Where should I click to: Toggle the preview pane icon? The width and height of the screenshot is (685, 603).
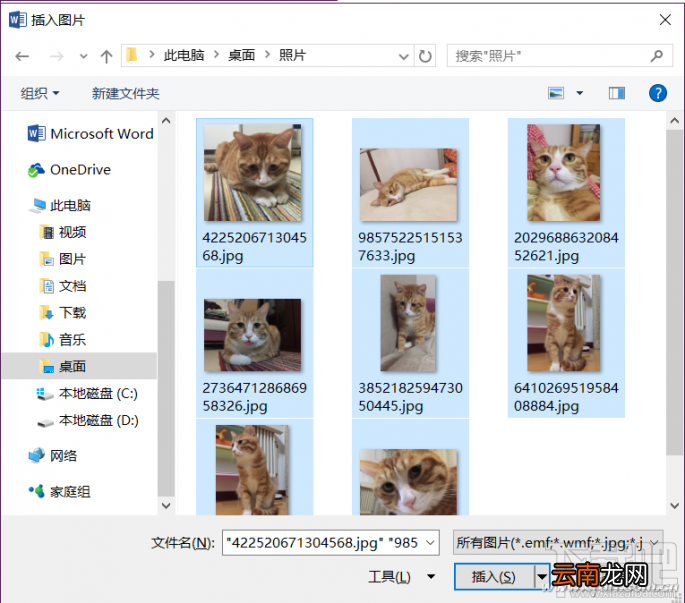[x=616, y=93]
